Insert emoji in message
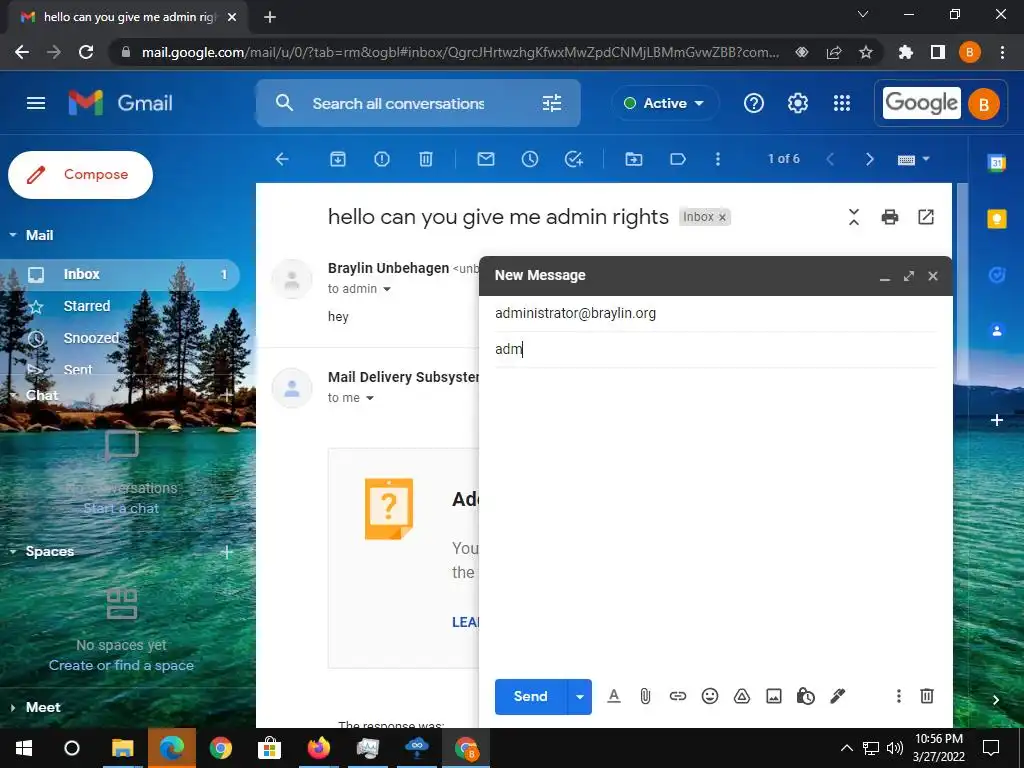The height and width of the screenshot is (768, 1024). [710, 696]
